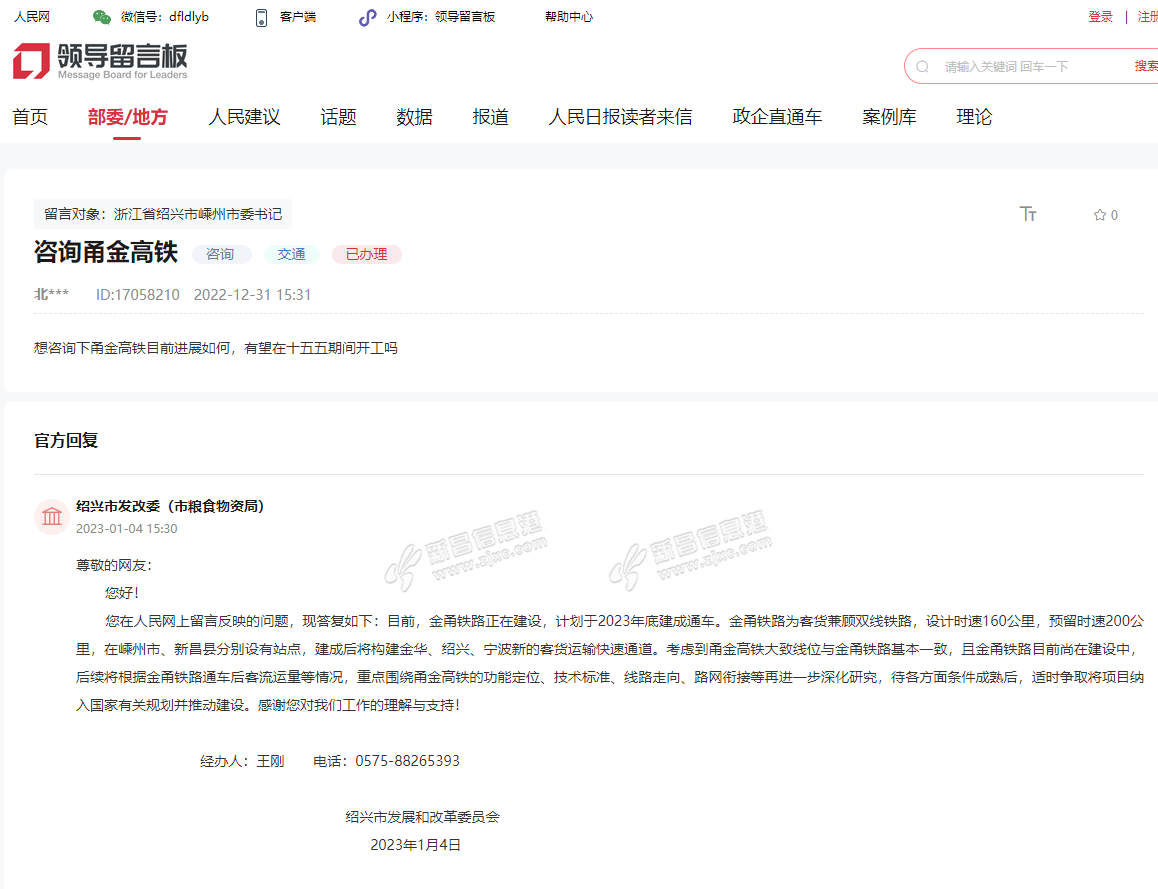Open 人民日报读者来信 page
Image resolution: width=1158 pixels, height=889 pixels.
[620, 117]
